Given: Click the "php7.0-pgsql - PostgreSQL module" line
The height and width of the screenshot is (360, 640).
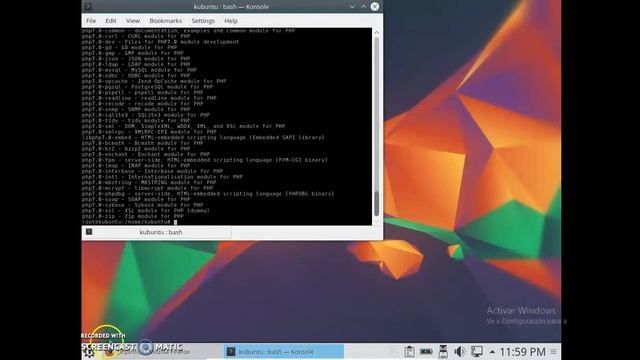Looking at the screenshot, I should point(147,87).
